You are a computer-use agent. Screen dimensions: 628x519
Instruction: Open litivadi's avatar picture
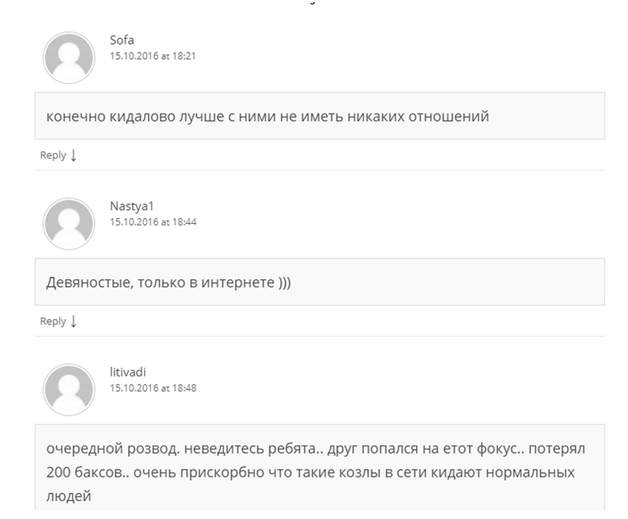[x=68, y=389]
